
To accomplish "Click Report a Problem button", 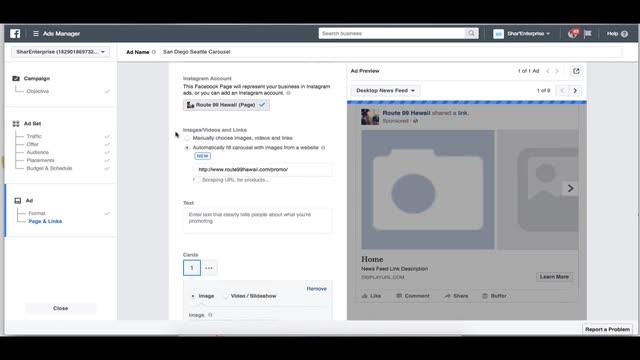I will point(607,329).
